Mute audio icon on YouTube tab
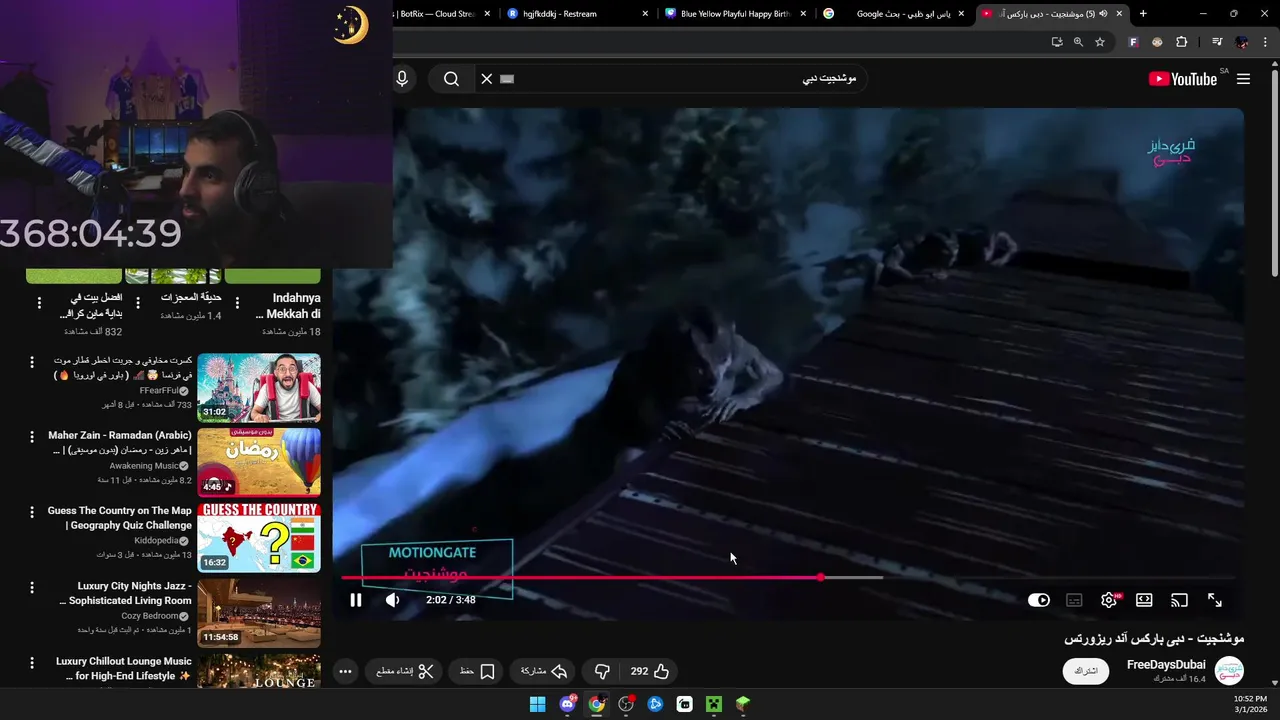The image size is (1280, 720). [x=1103, y=14]
